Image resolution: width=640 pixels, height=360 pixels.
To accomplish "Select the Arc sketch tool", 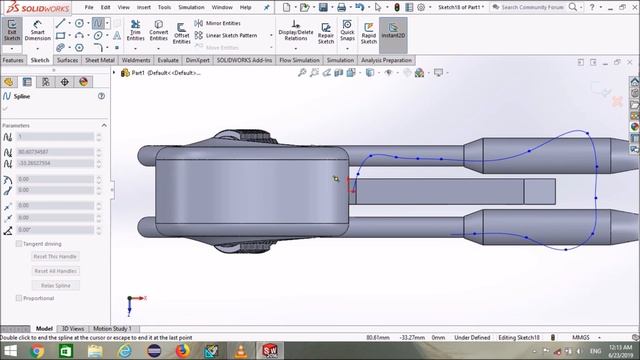I will (x=79, y=36).
